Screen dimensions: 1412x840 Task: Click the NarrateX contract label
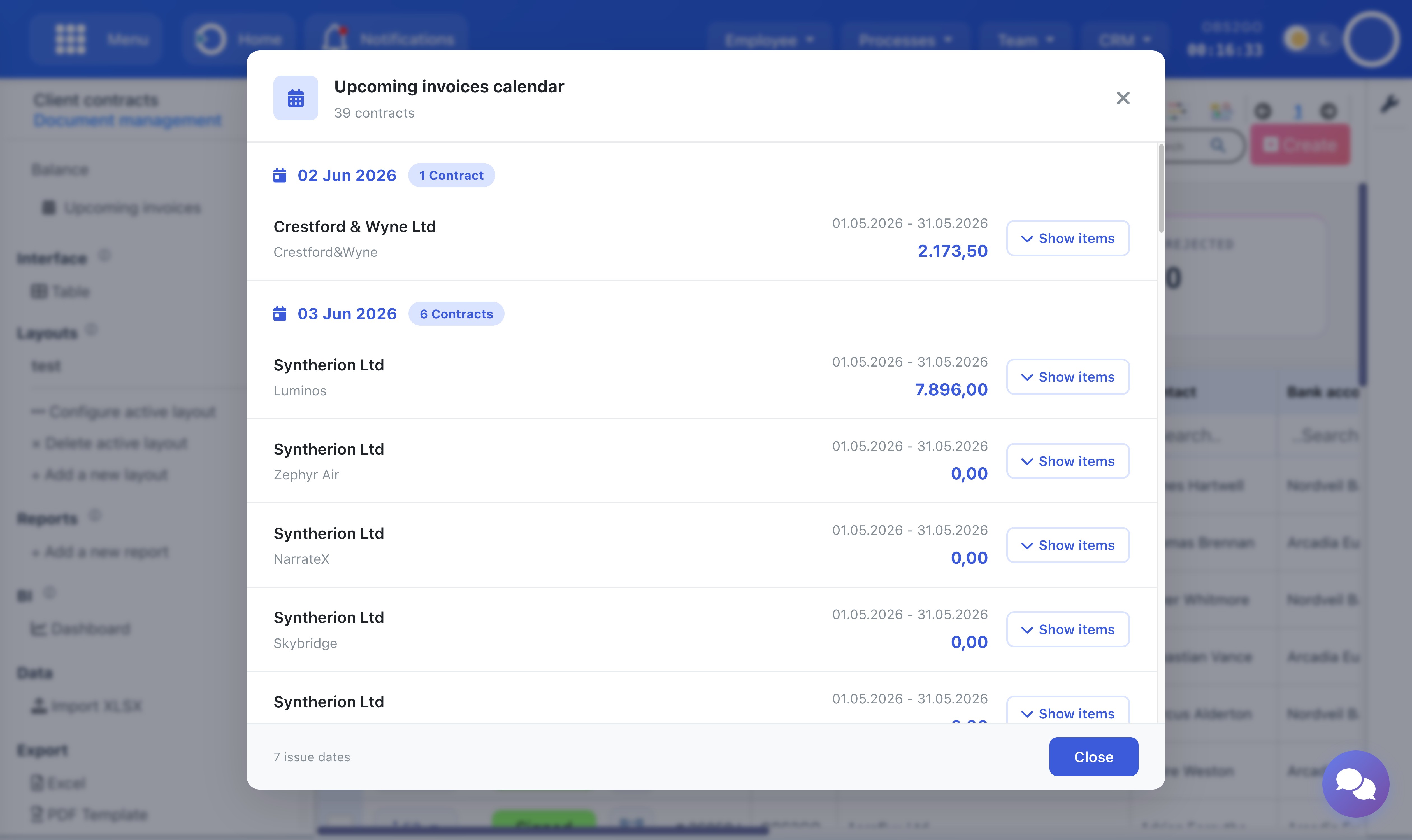301,559
